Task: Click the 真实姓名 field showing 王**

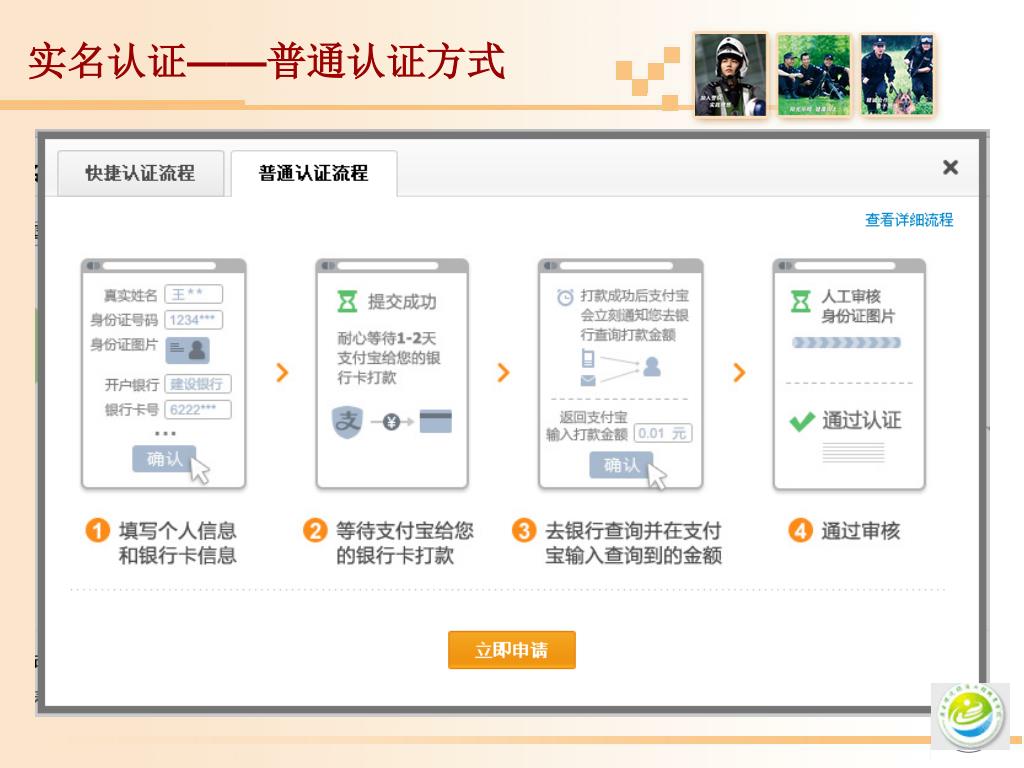Action: pos(193,295)
